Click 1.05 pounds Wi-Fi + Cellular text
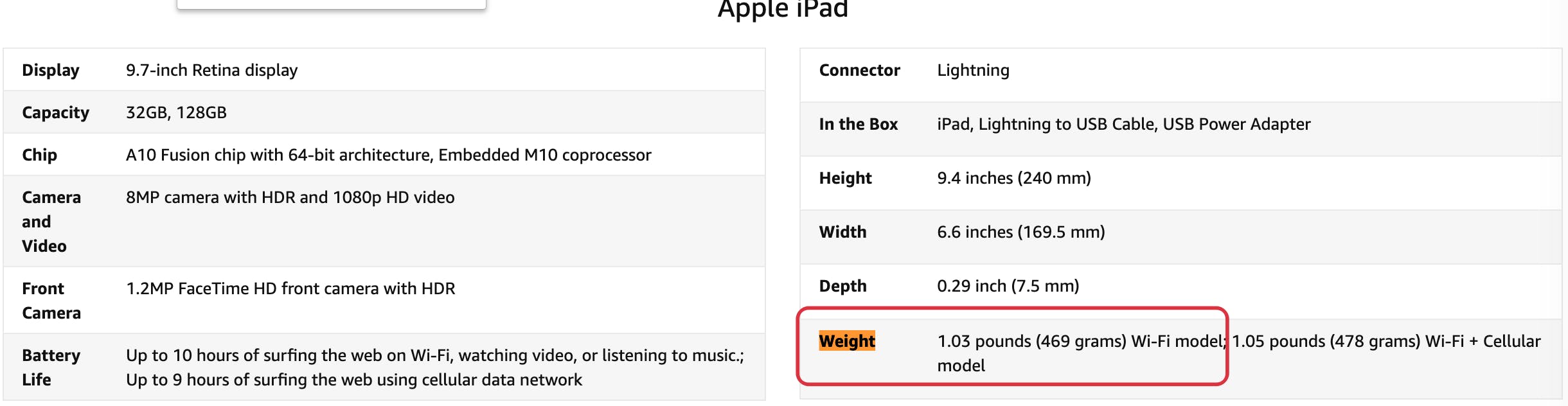The image size is (1568, 406). 1386,341
